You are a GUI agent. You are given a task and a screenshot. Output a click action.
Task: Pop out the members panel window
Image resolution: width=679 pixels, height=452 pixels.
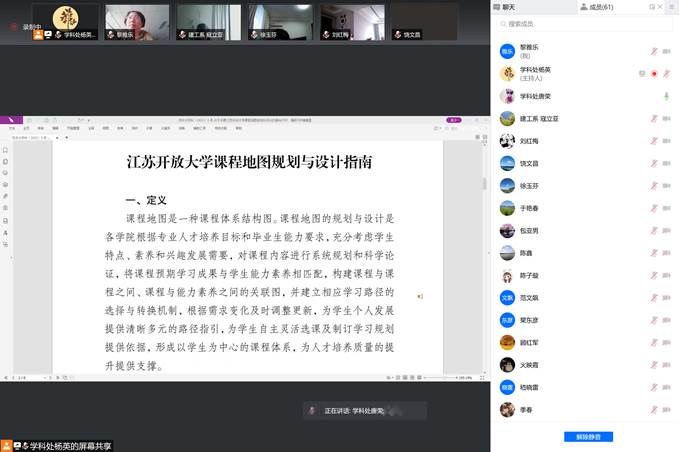(x=652, y=7)
